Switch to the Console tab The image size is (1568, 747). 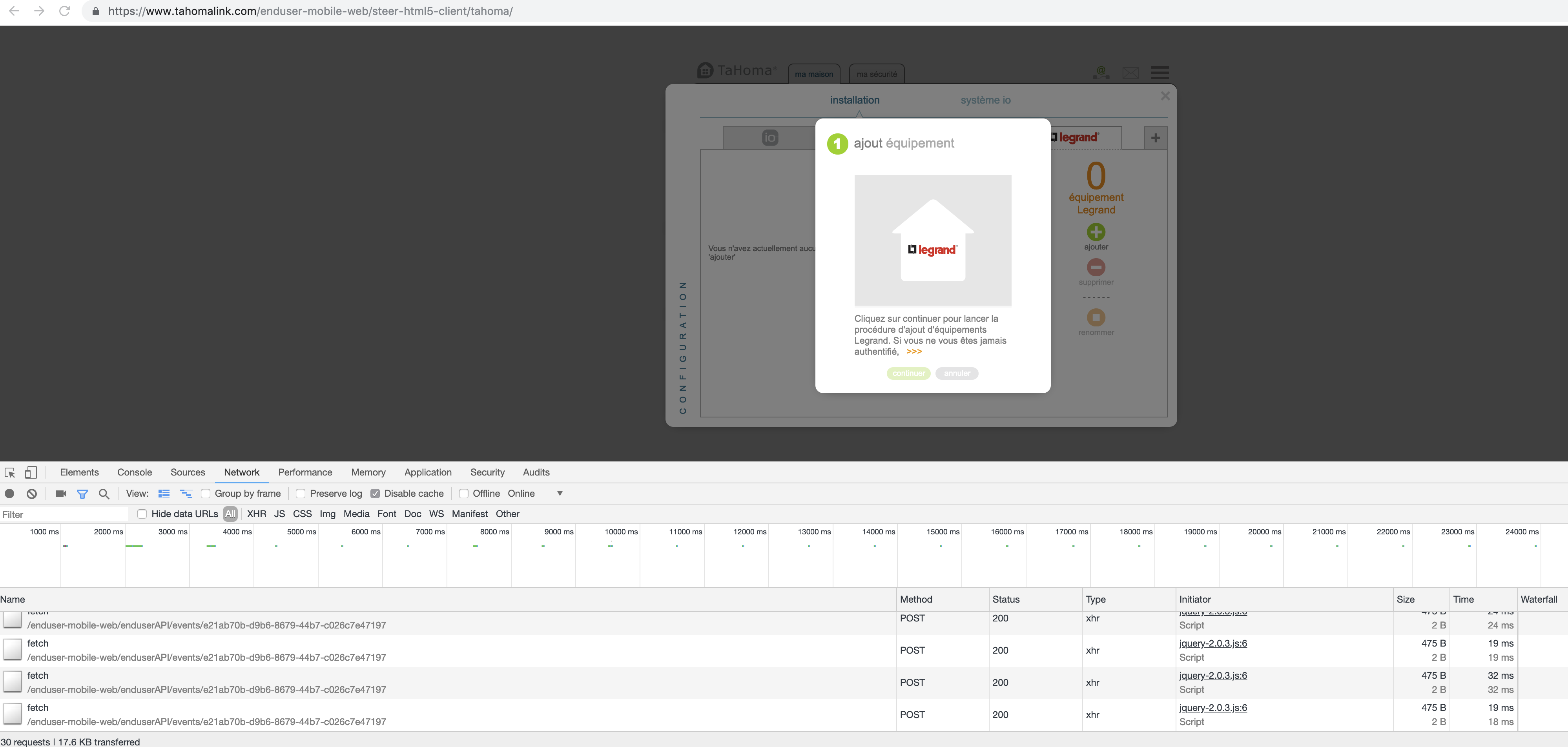pos(135,472)
